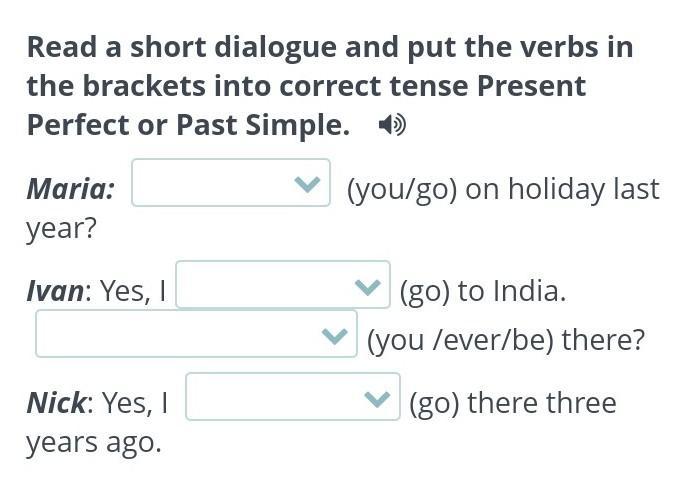This screenshot has height=483, width=677.
Task: Click the Nick speaker name label
Action: [57, 403]
